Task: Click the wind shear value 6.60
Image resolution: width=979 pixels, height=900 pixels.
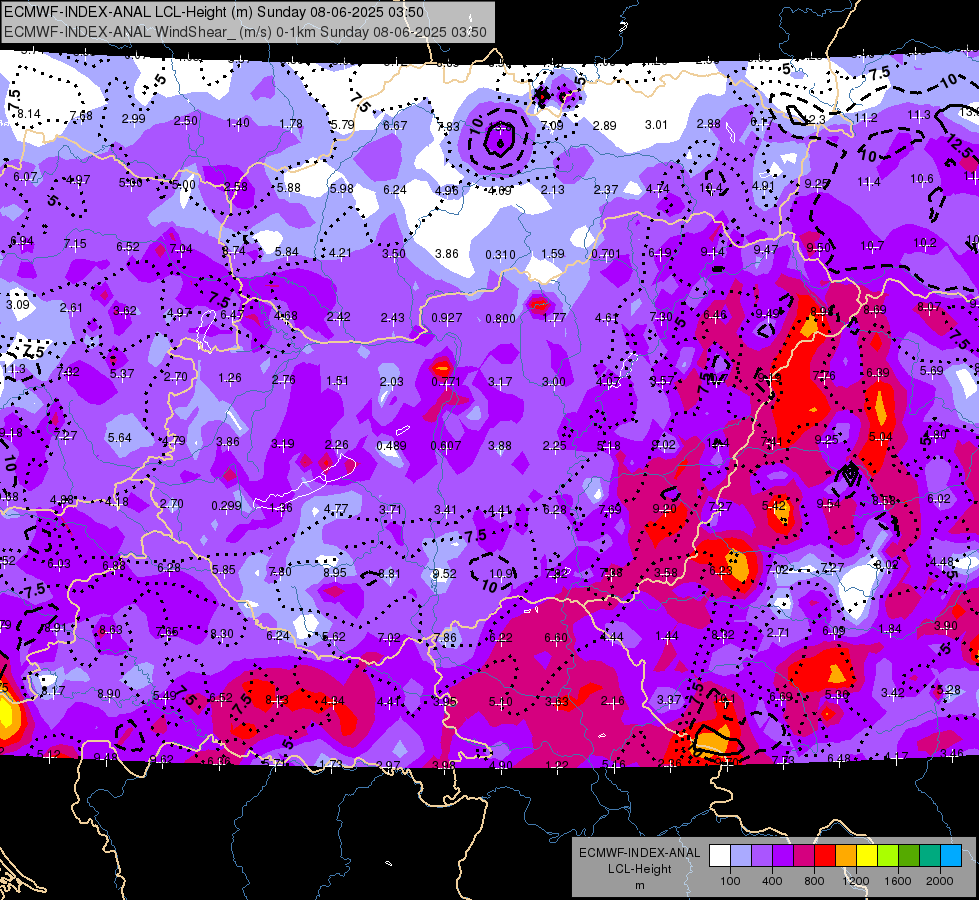Action: click(x=556, y=638)
